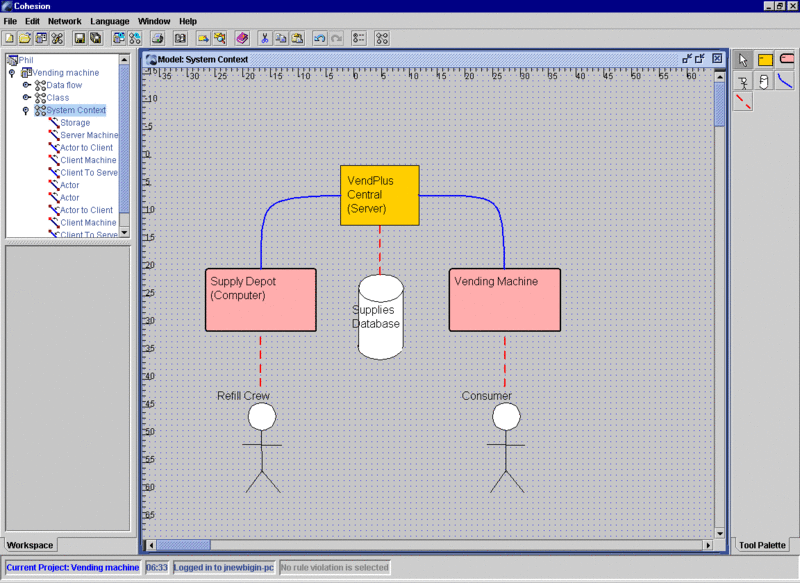The width and height of the screenshot is (800, 583).
Task: Click the No rule violation status field
Action: 335,568
